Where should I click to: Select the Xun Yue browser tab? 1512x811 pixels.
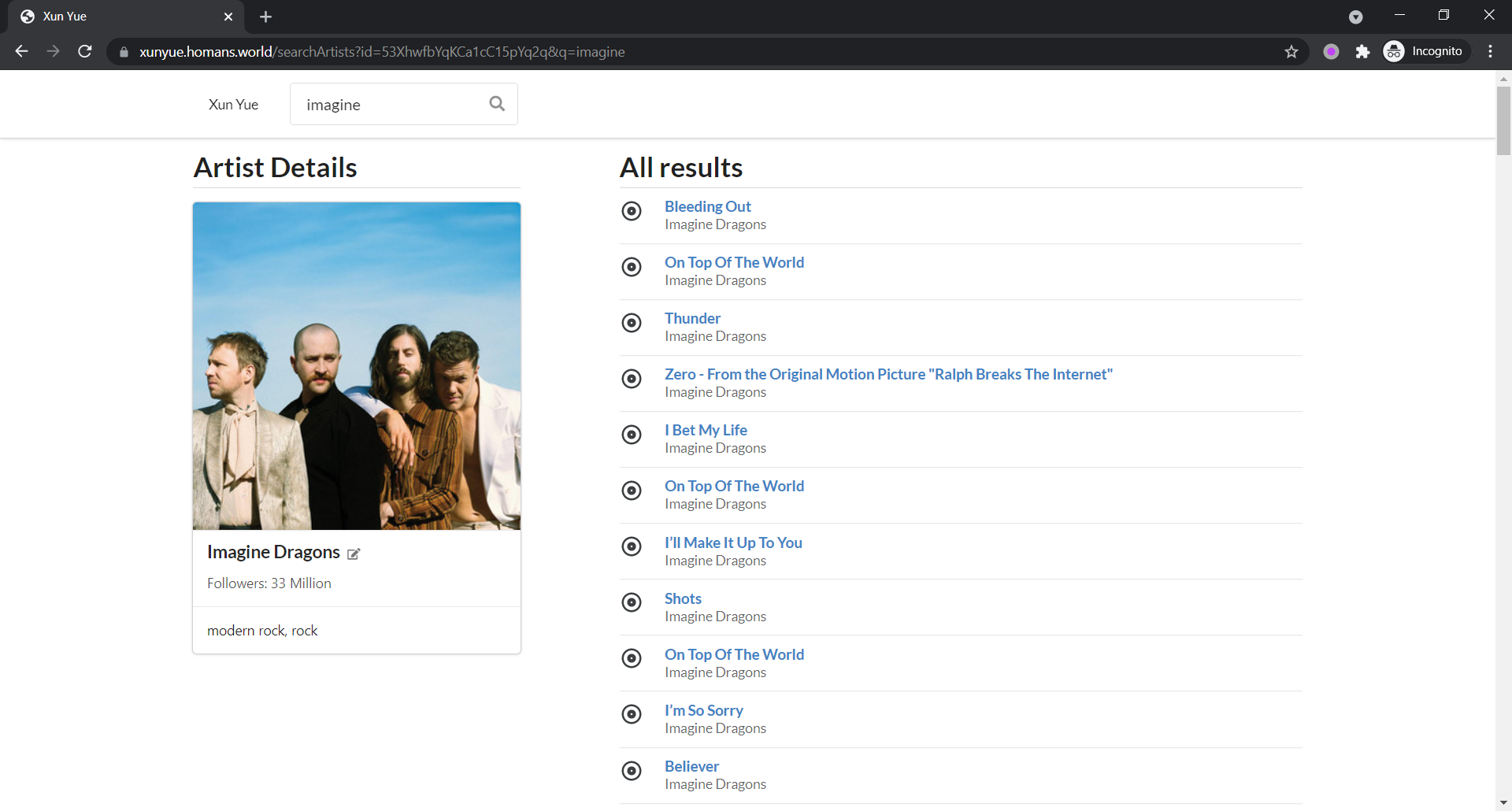click(126, 17)
